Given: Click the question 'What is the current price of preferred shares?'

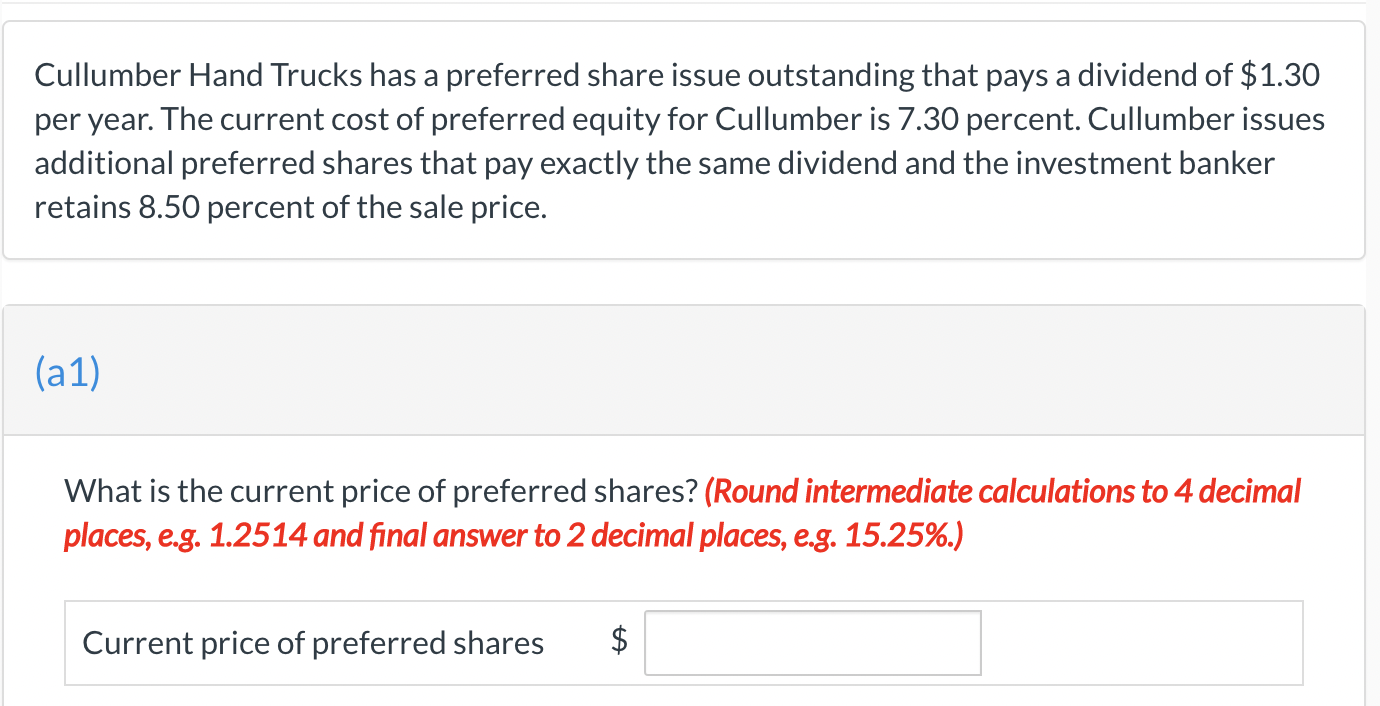Looking at the screenshot, I should pos(381,491).
